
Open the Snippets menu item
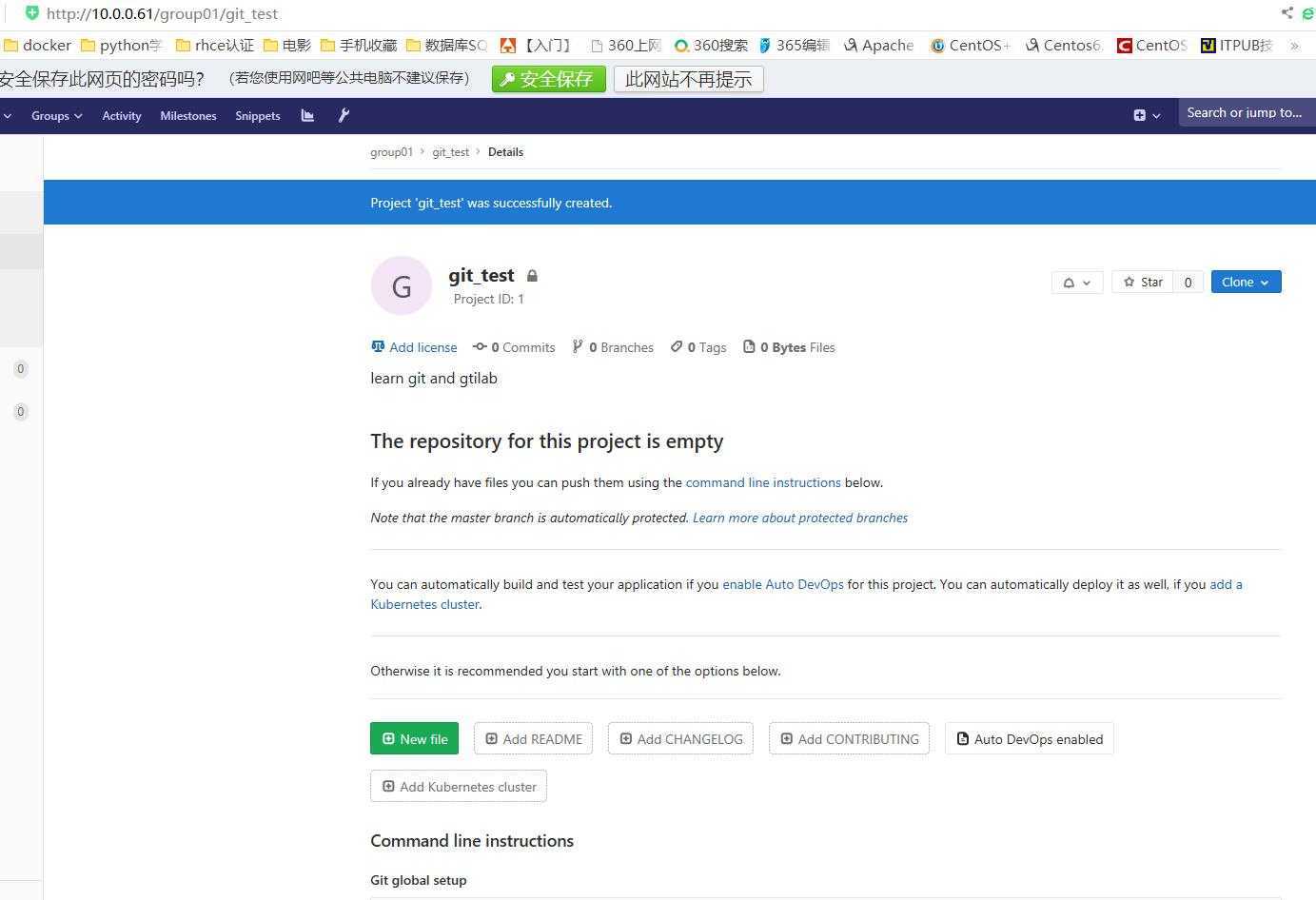(x=258, y=115)
